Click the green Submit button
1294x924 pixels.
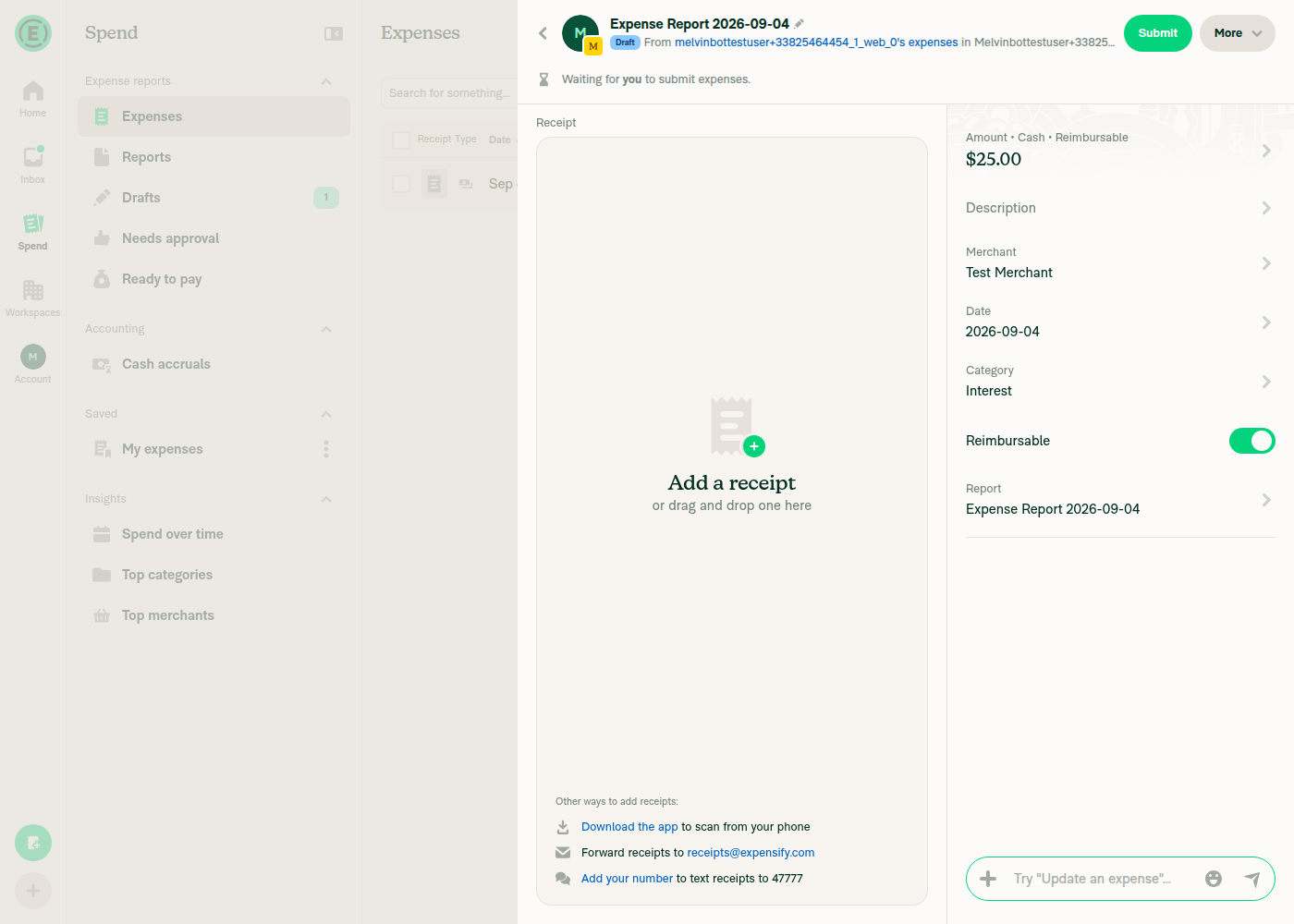tap(1158, 33)
